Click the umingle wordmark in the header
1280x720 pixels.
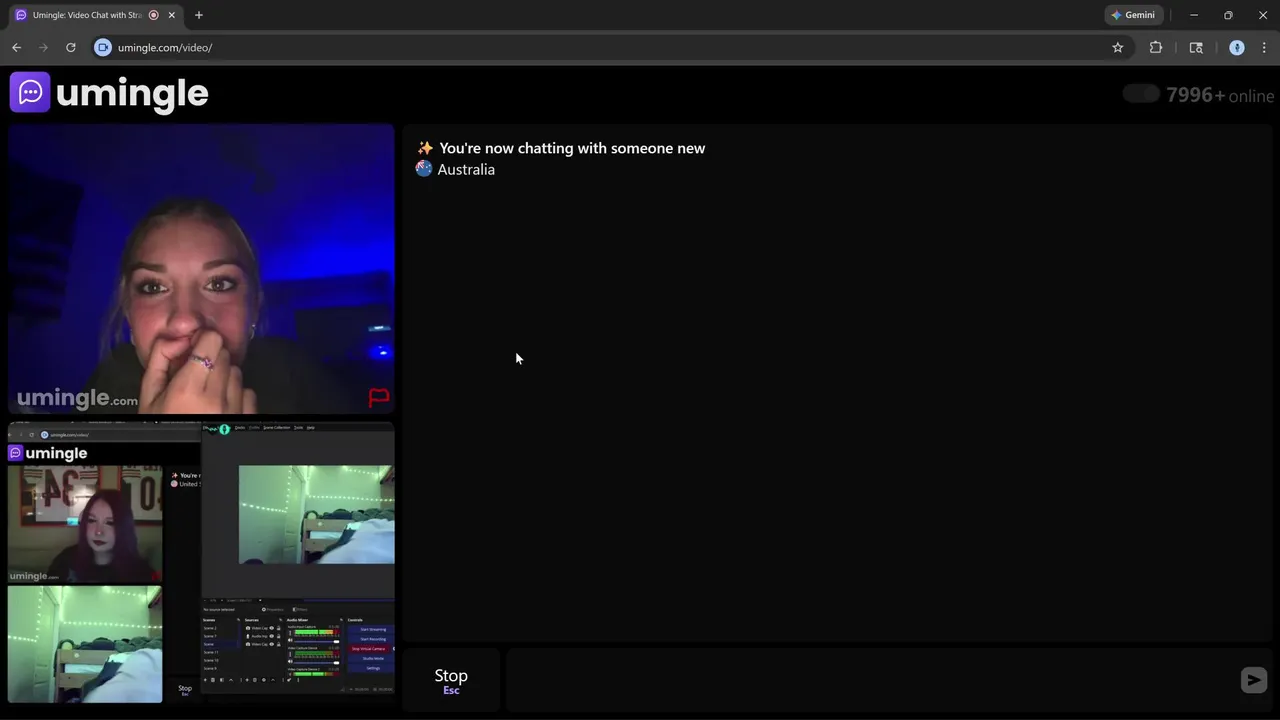pyautogui.click(x=132, y=93)
